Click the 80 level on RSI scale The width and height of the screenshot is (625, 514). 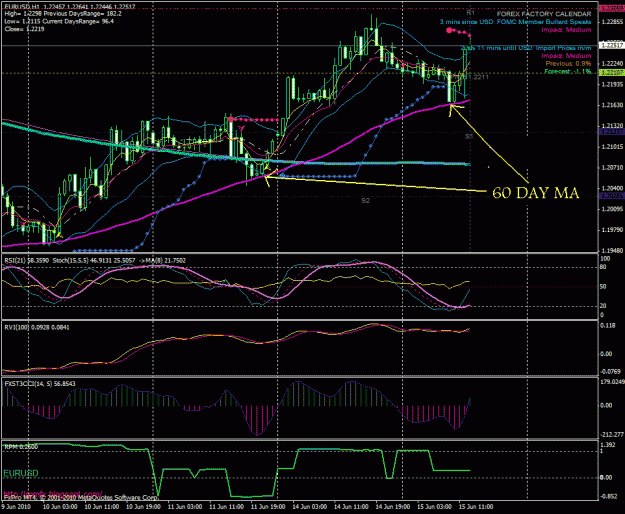tap(603, 267)
